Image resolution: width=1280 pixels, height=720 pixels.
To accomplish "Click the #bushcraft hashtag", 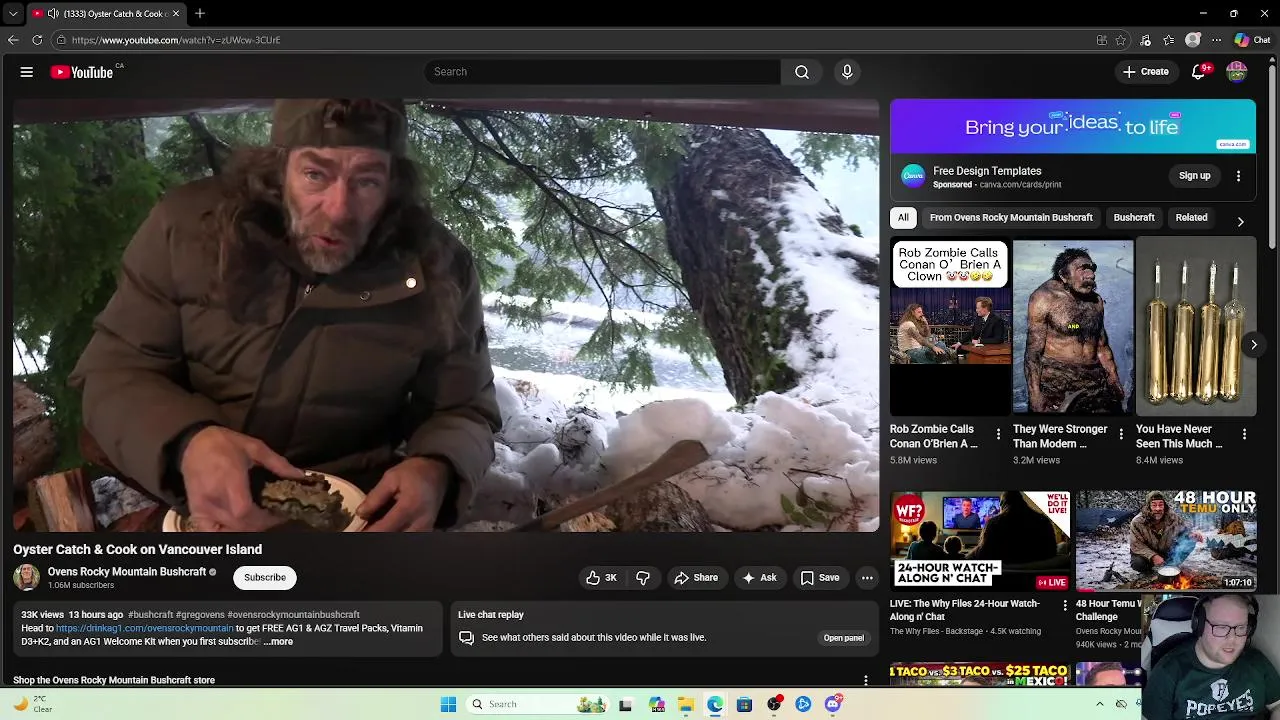I will pyautogui.click(x=150, y=615).
